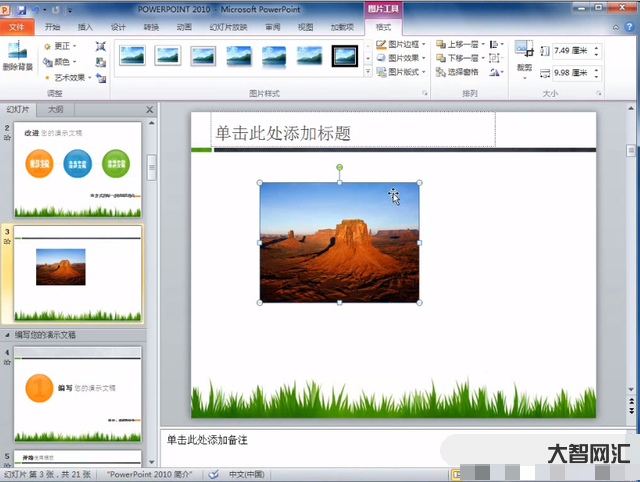Screen dimensions: 640x482
Task: Click the Crop (裁剪) tool icon
Action: [x=524, y=56]
